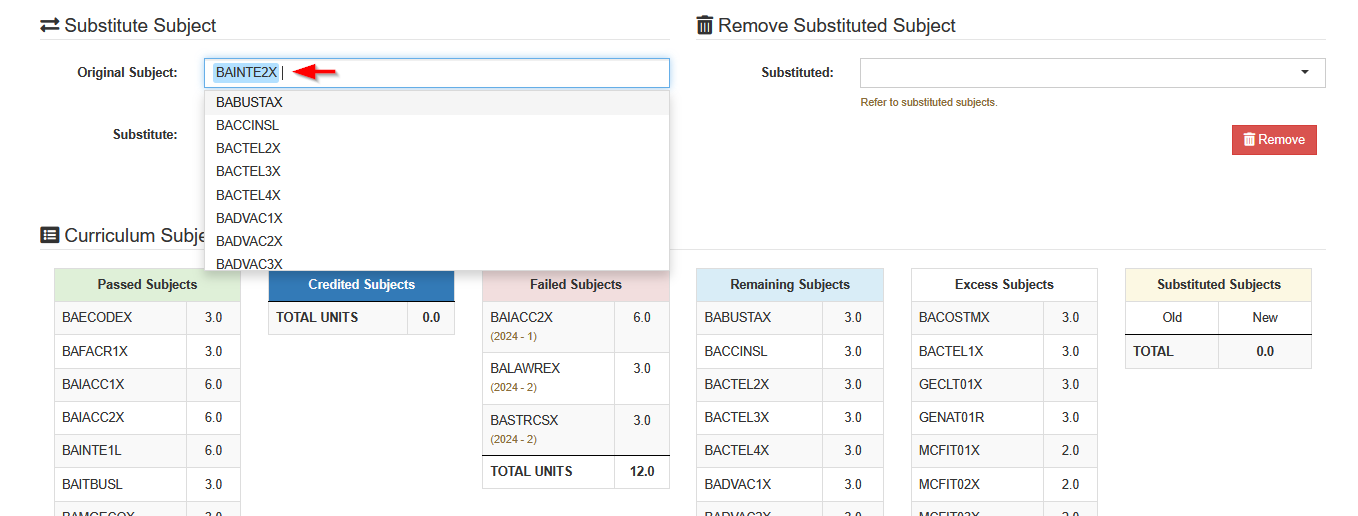Click the trash icon beside Remove Substituted Subject
The width and height of the screenshot is (1358, 516).
705,26
